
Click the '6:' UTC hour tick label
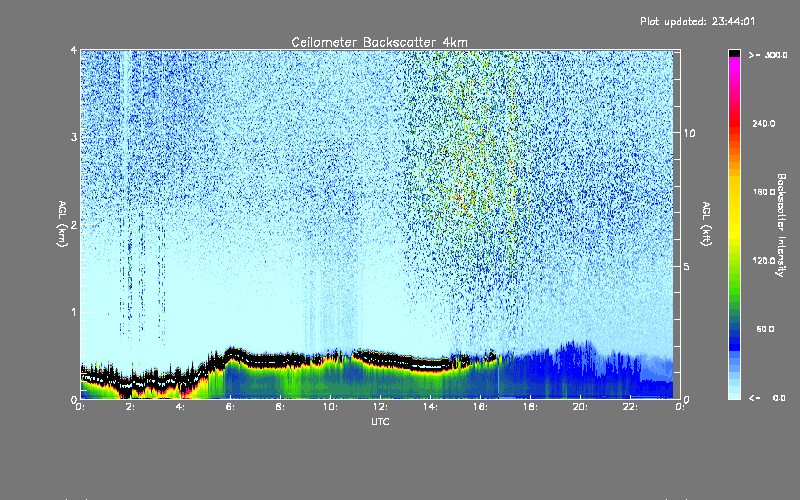(x=231, y=407)
